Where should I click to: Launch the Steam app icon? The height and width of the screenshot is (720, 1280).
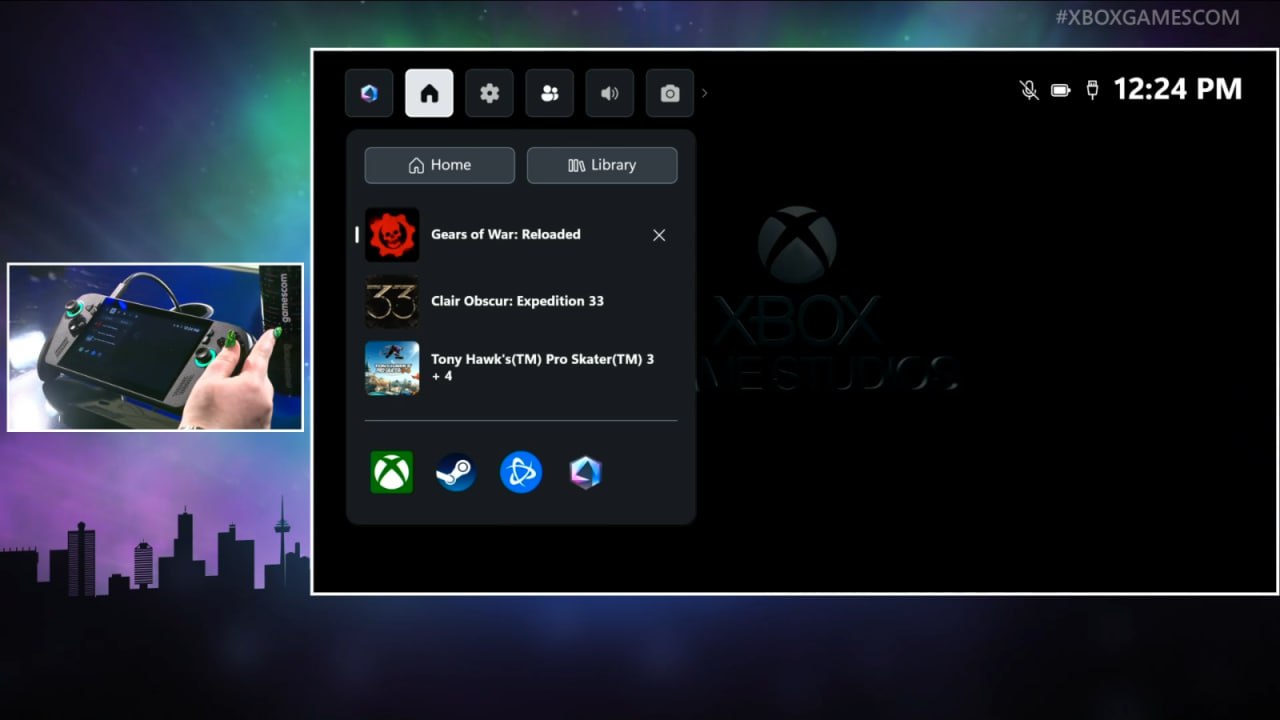coord(456,472)
